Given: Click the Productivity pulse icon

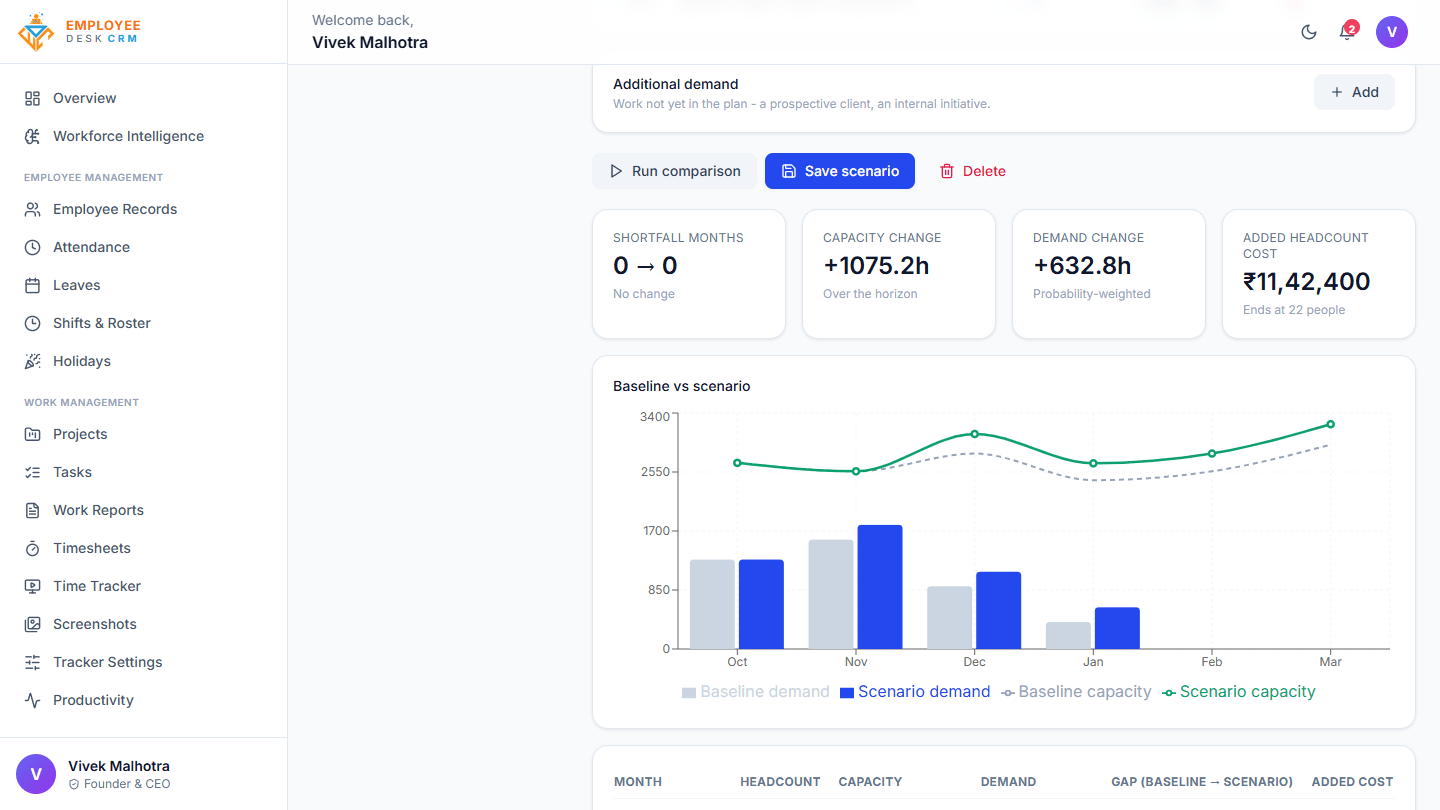Looking at the screenshot, I should [x=33, y=700].
